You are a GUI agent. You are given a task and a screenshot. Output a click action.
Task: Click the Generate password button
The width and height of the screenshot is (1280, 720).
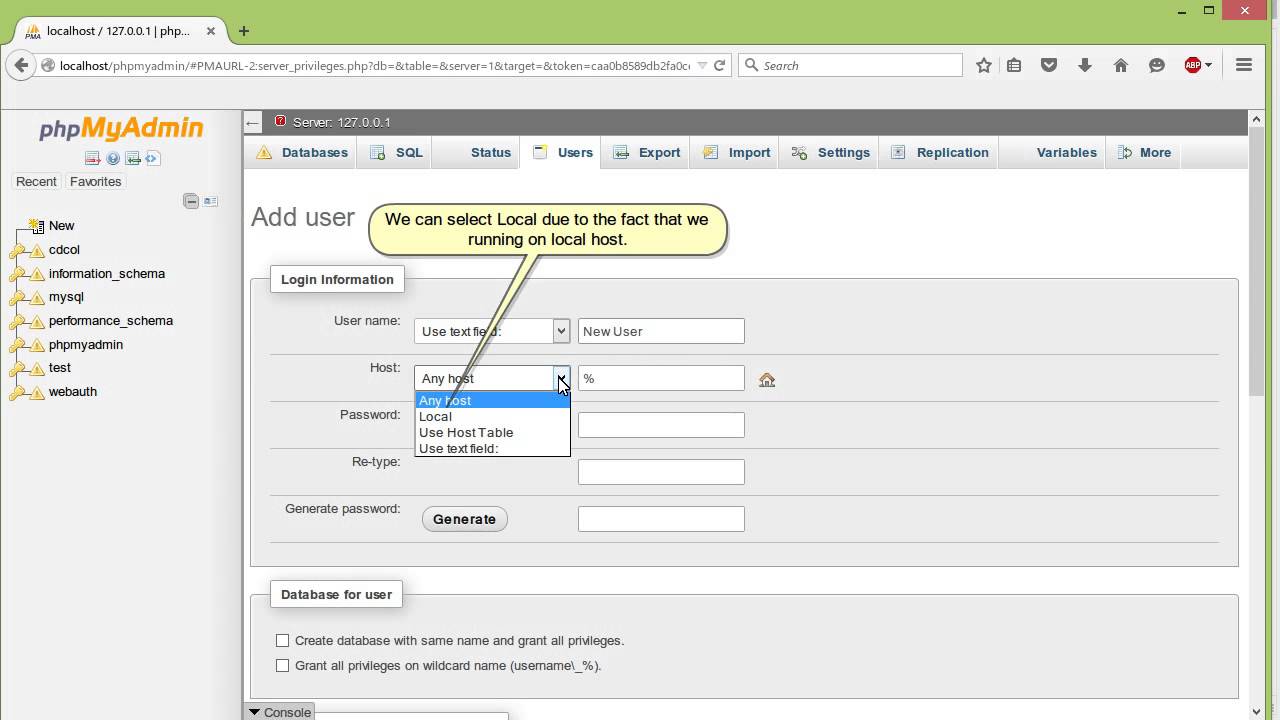pyautogui.click(x=464, y=519)
